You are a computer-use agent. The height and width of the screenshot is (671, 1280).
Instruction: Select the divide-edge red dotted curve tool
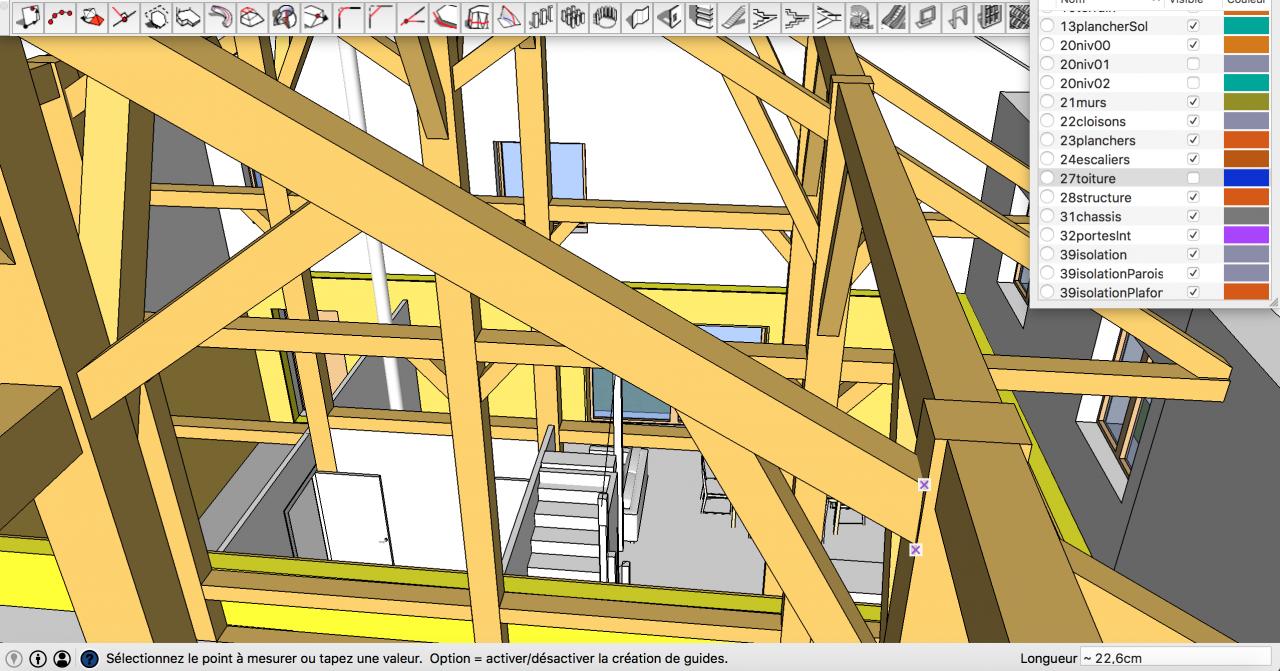62,16
